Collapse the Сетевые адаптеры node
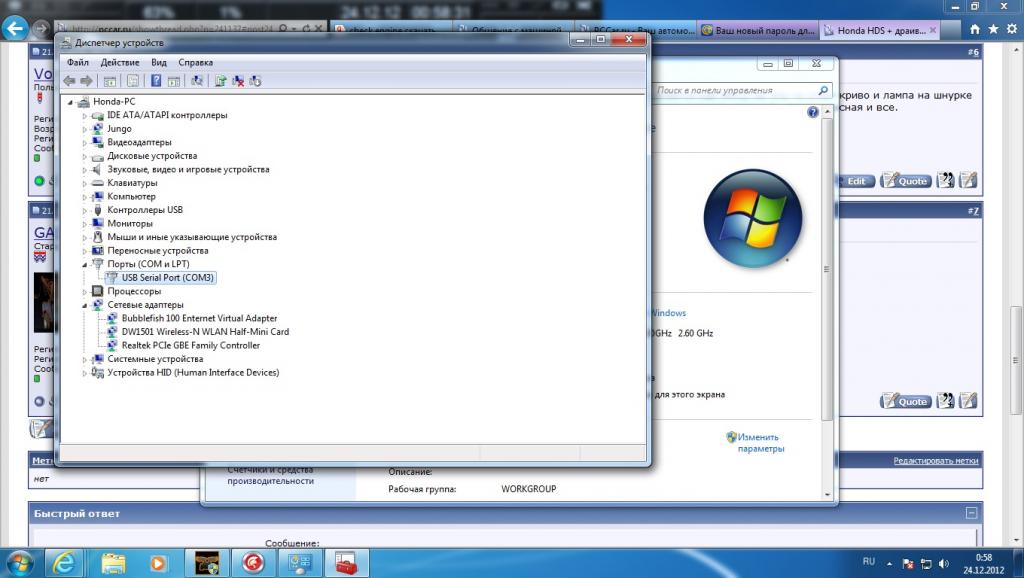Viewport: 1024px width, 578px height. point(85,305)
